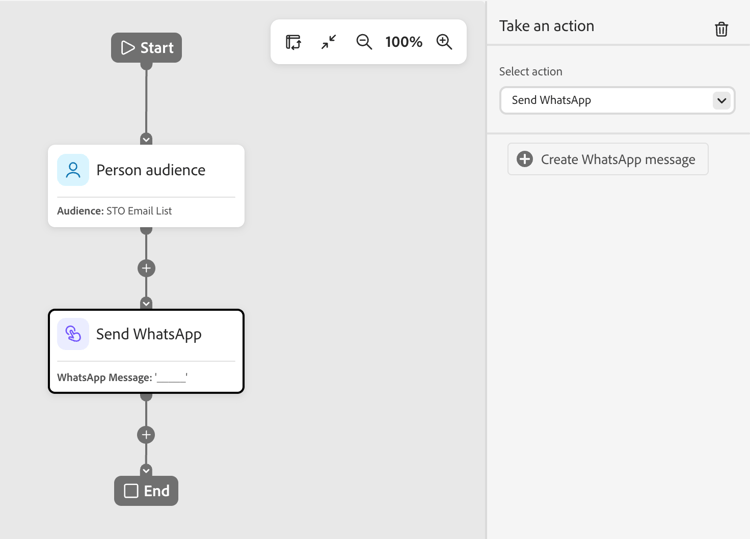This screenshot has width=750, height=539.
Task: Select the Person audience node card
Action: 146,186
